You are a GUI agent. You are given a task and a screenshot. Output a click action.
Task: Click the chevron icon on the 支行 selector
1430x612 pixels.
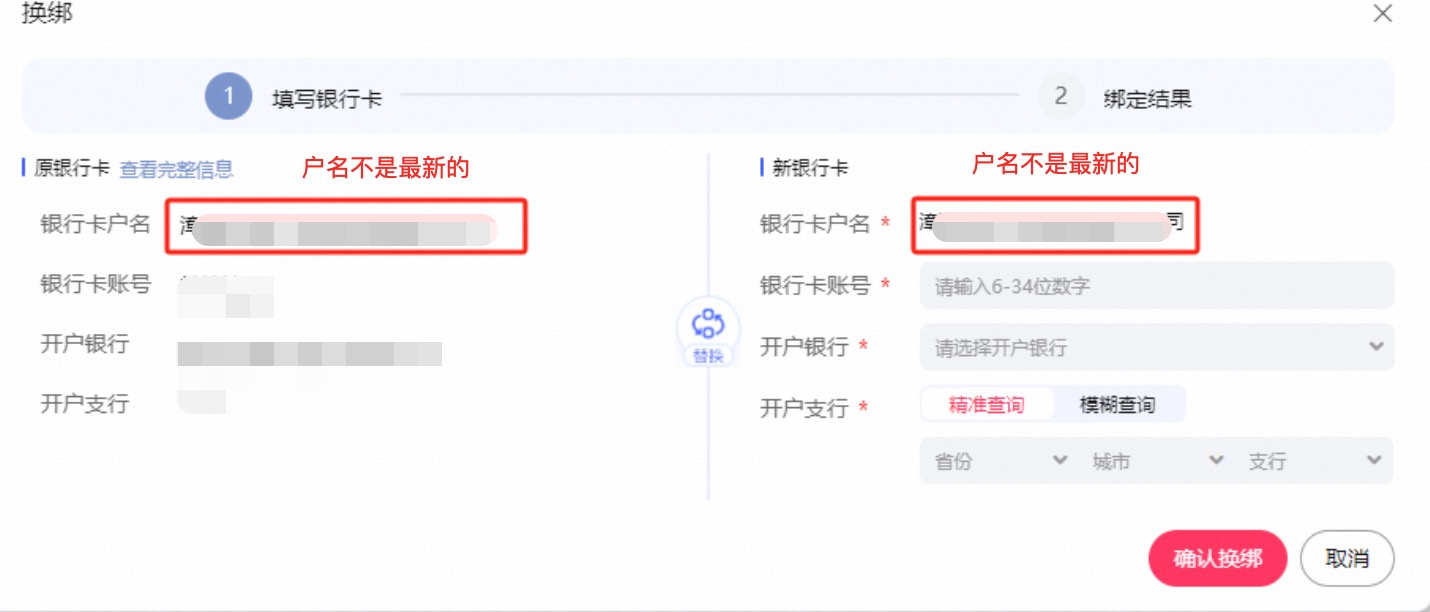pos(1374,460)
